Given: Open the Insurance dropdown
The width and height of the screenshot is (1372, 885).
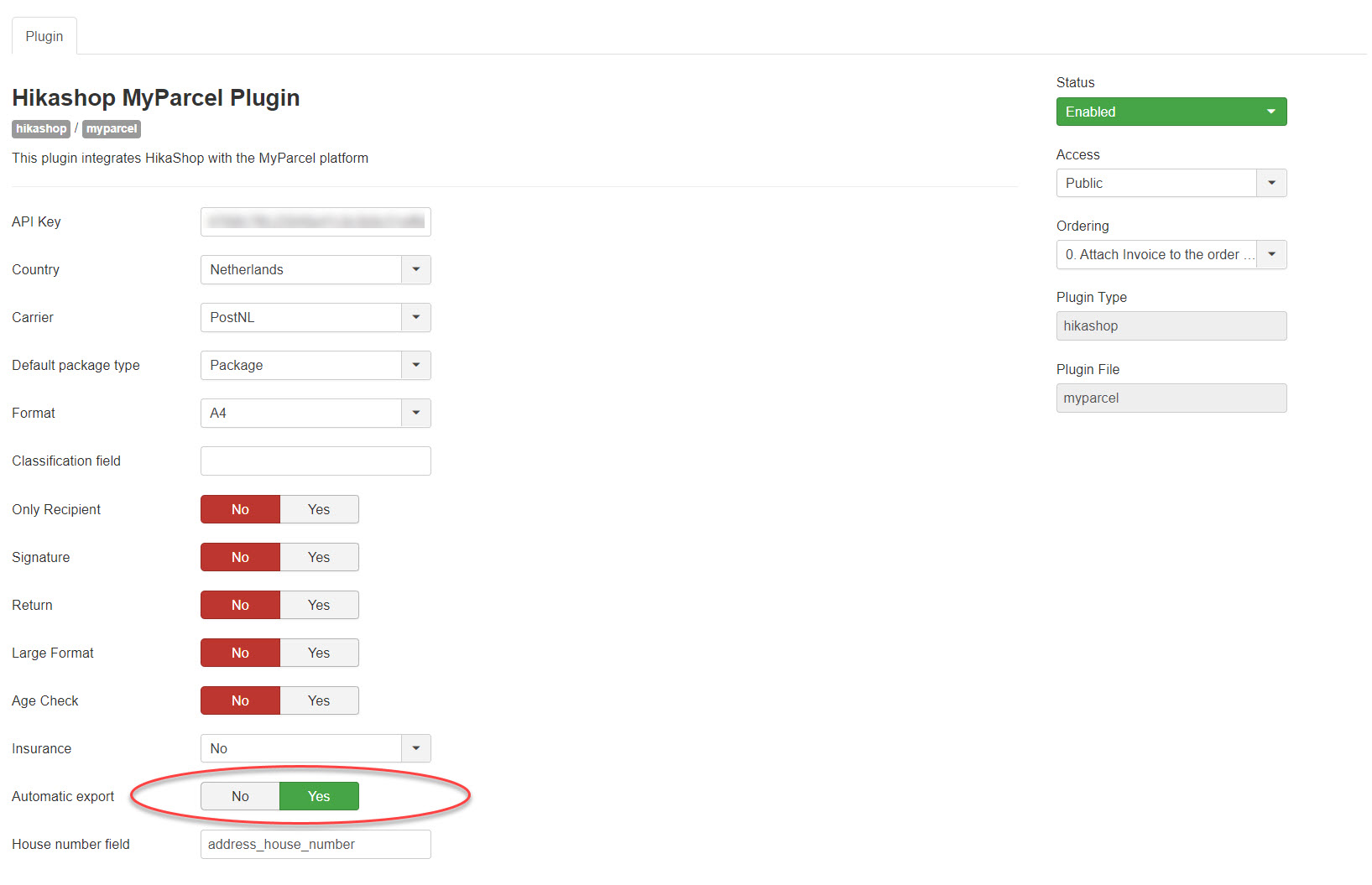Looking at the screenshot, I should click(316, 748).
